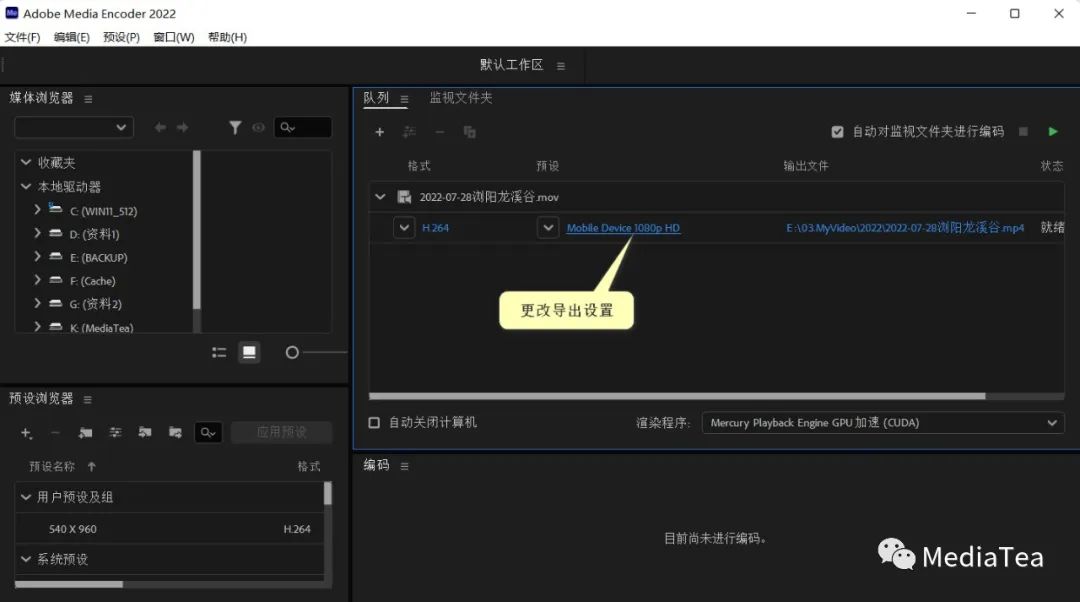The image size is (1080, 602).
Task: Go back in media browser navigation
Action: point(160,127)
